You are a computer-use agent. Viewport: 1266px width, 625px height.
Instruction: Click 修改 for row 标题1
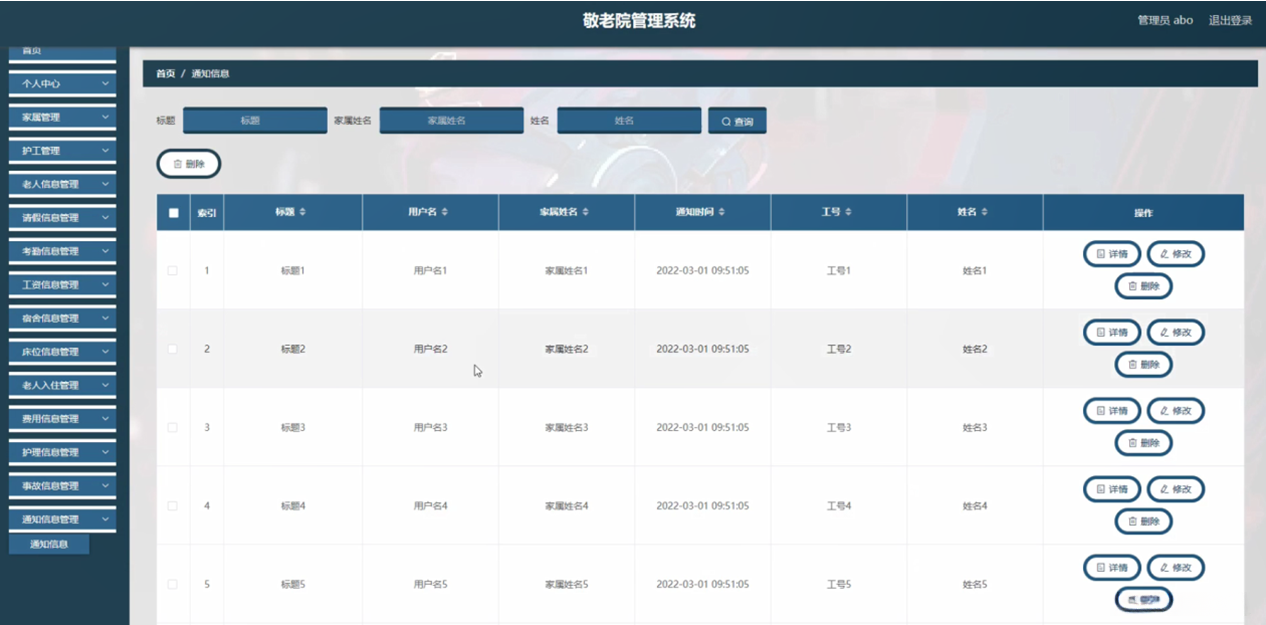1175,254
